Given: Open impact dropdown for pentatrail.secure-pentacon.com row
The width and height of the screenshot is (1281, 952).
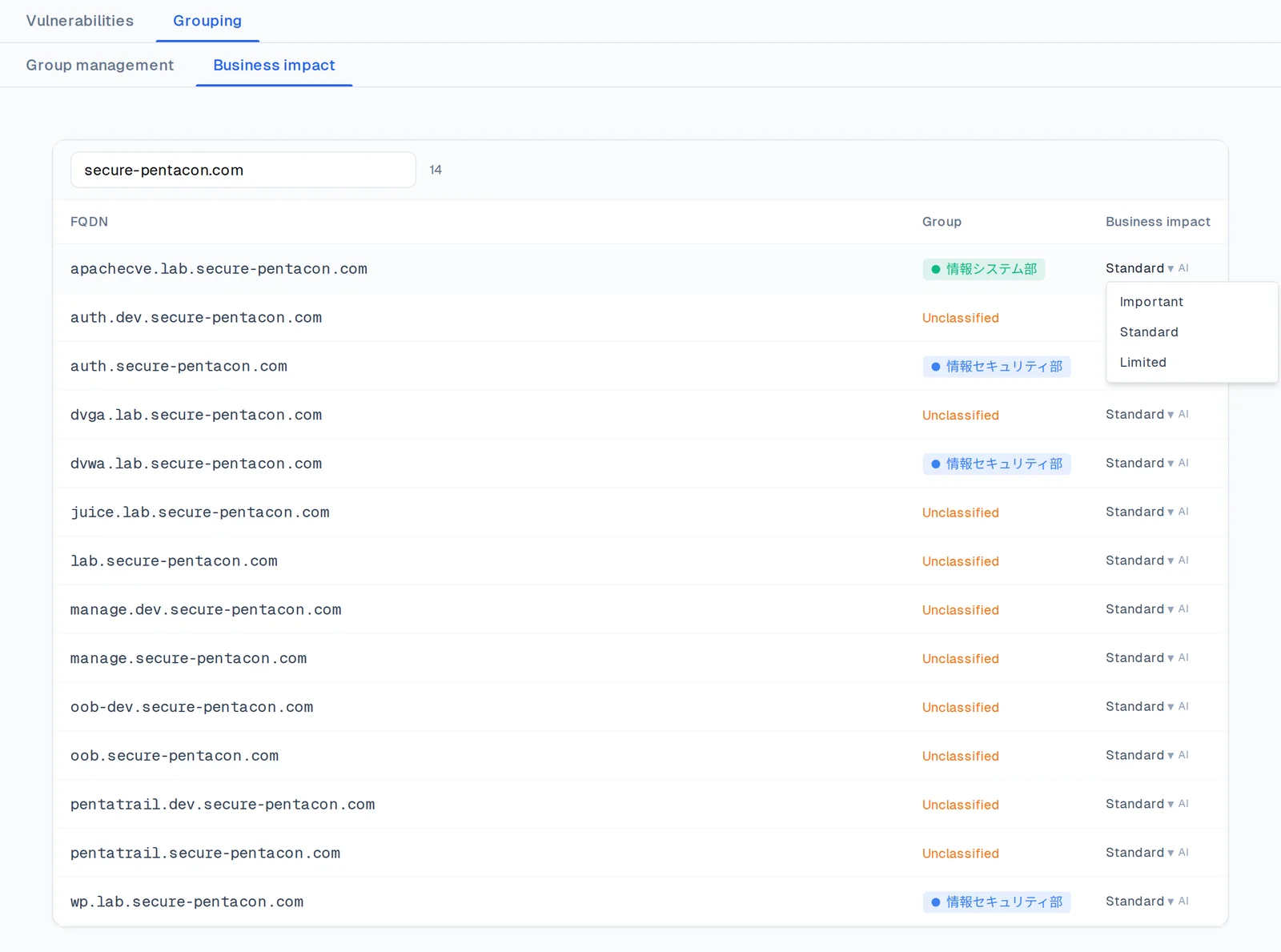Looking at the screenshot, I should 1140,854.
